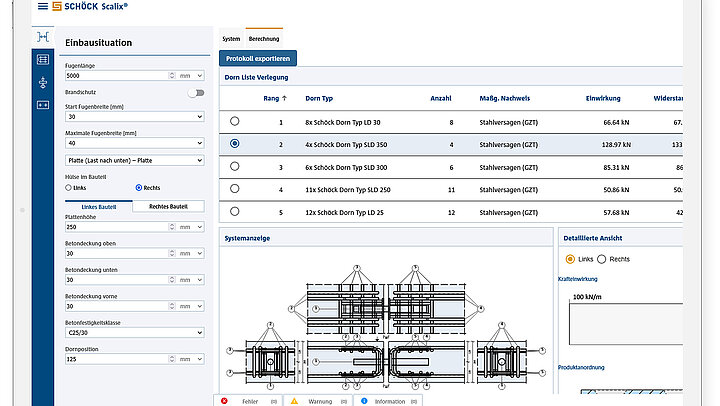Open the load sidebar icon

tap(43, 82)
